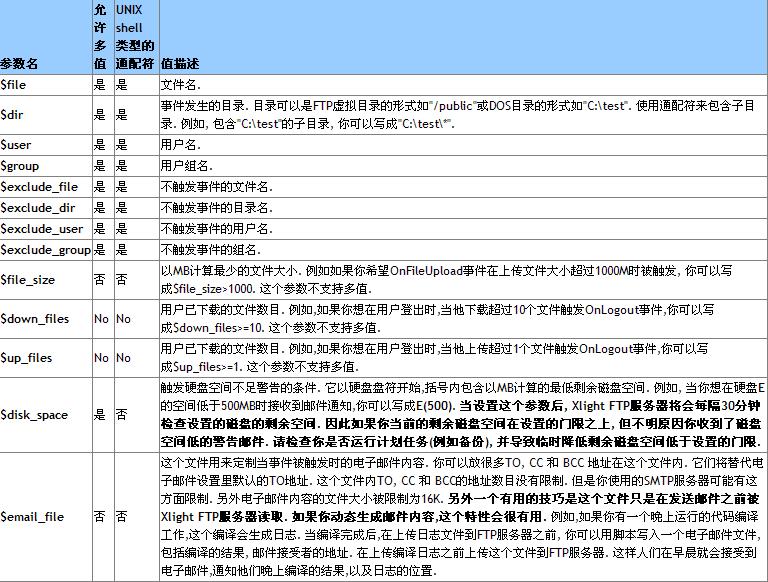Click the 不触发事件的文件名 description
The height and width of the screenshot is (582, 768).
(216, 187)
